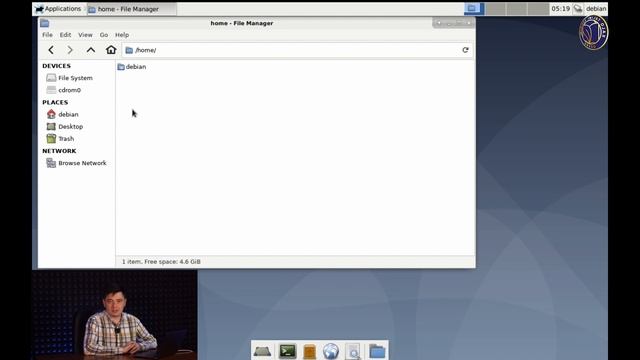Viewport: 640px width, 360px height.
Task: Go back with the left arrow button
Action: [x=51, y=50]
